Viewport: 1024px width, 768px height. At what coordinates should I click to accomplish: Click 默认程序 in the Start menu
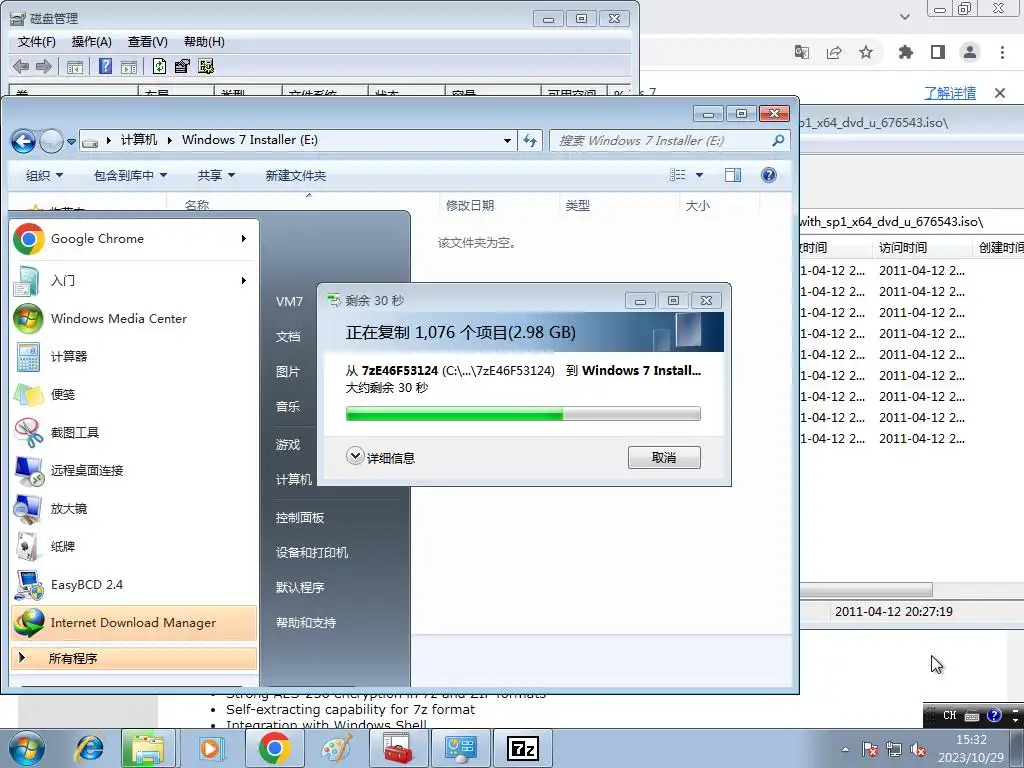pos(300,588)
